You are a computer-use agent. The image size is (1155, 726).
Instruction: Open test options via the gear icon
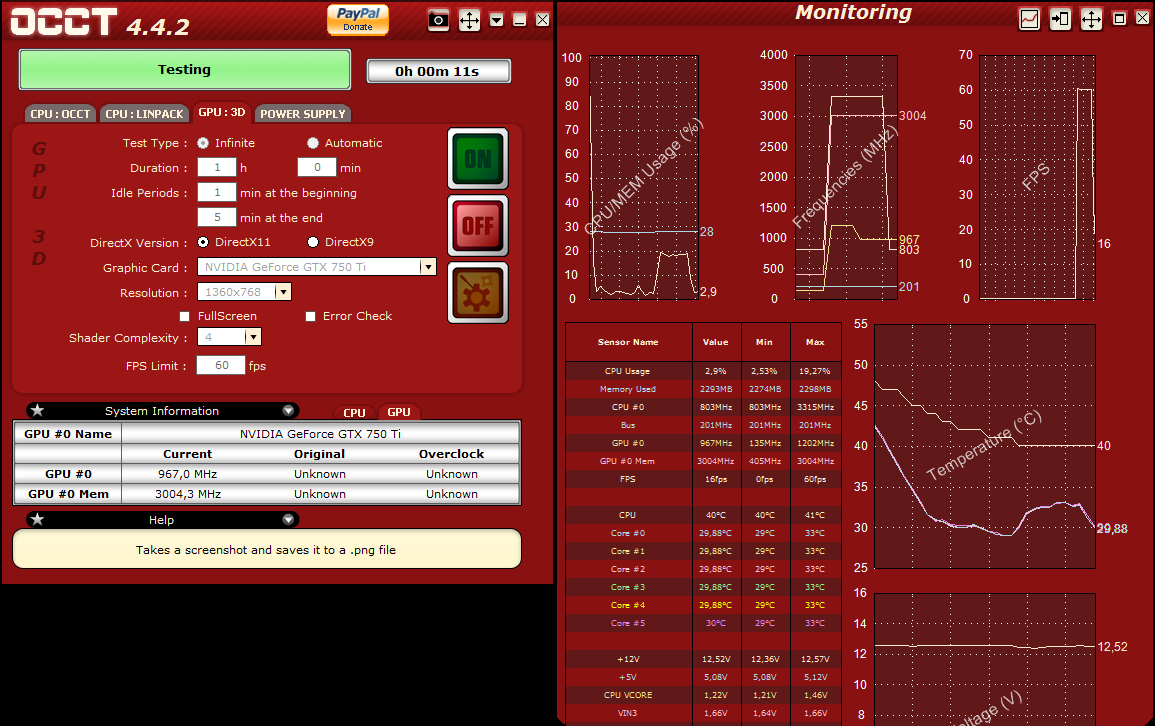click(x=478, y=292)
